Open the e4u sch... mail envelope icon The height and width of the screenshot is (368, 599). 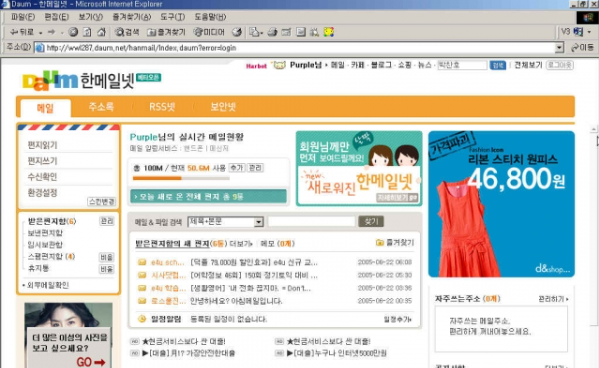click(x=142, y=262)
